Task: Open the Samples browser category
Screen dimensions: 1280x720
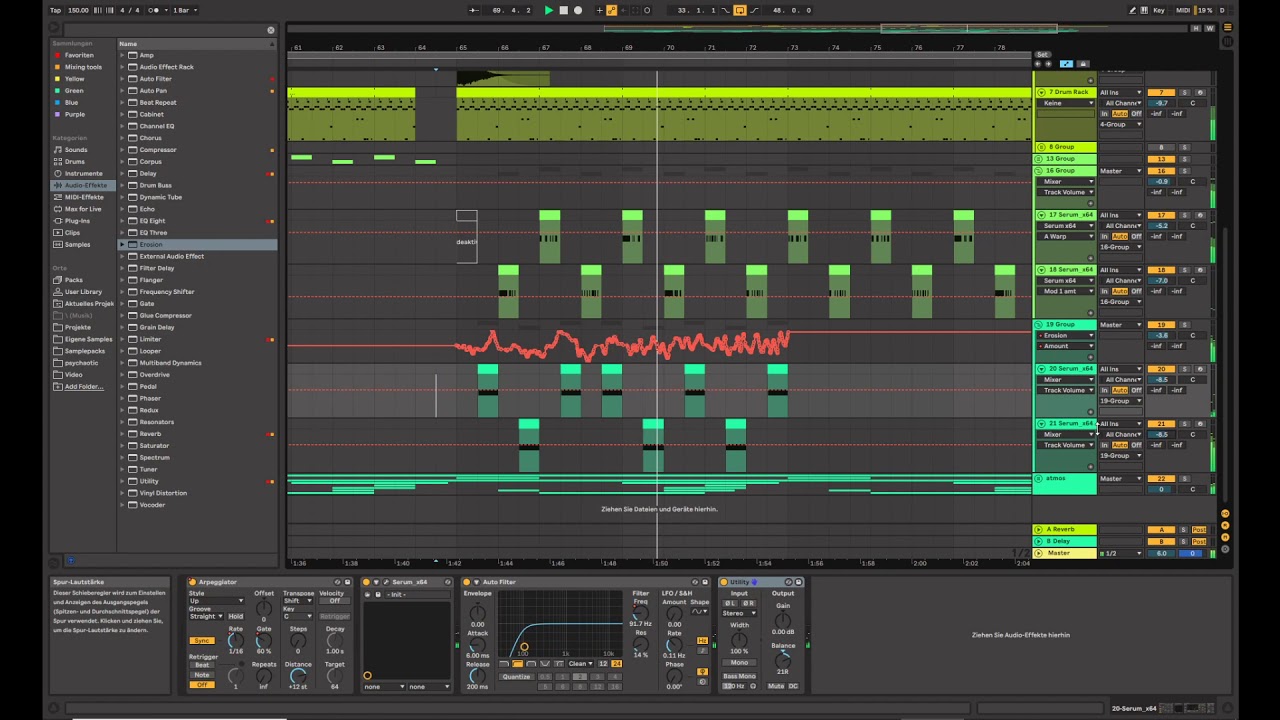Action: (x=77, y=244)
